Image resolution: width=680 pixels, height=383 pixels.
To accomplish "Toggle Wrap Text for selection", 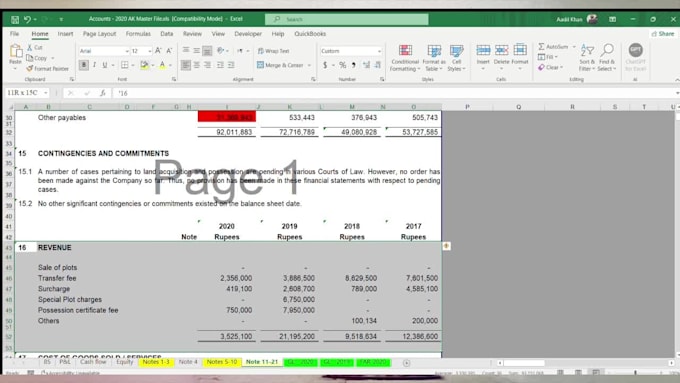I will tap(274, 51).
